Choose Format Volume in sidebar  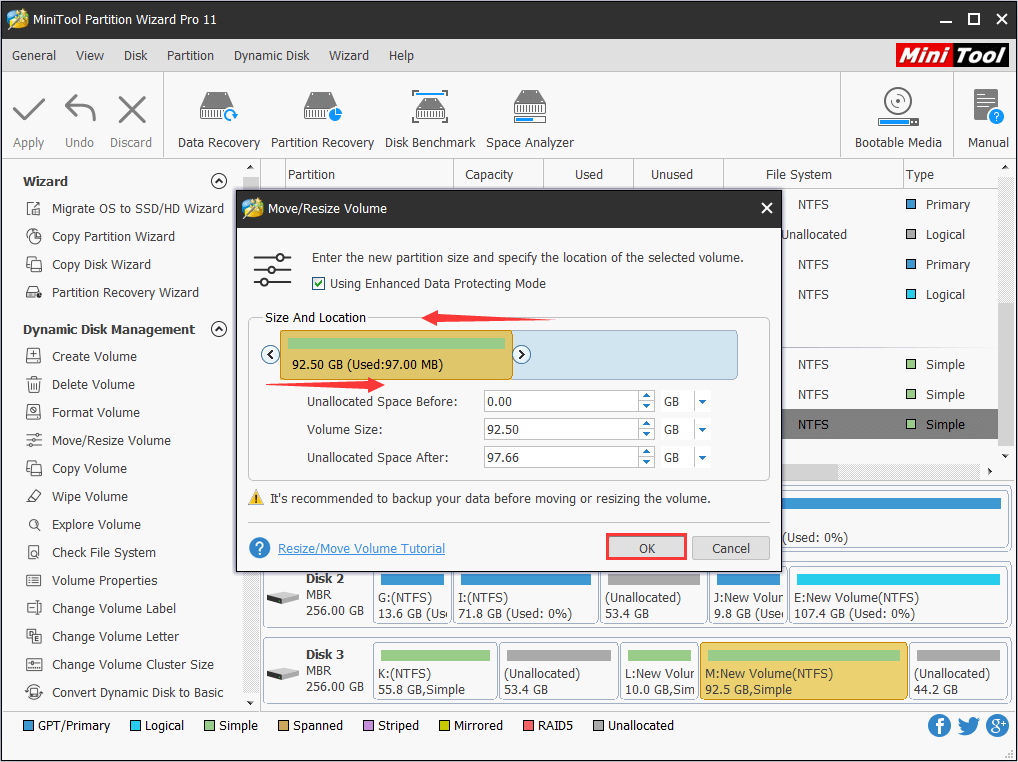point(82,412)
